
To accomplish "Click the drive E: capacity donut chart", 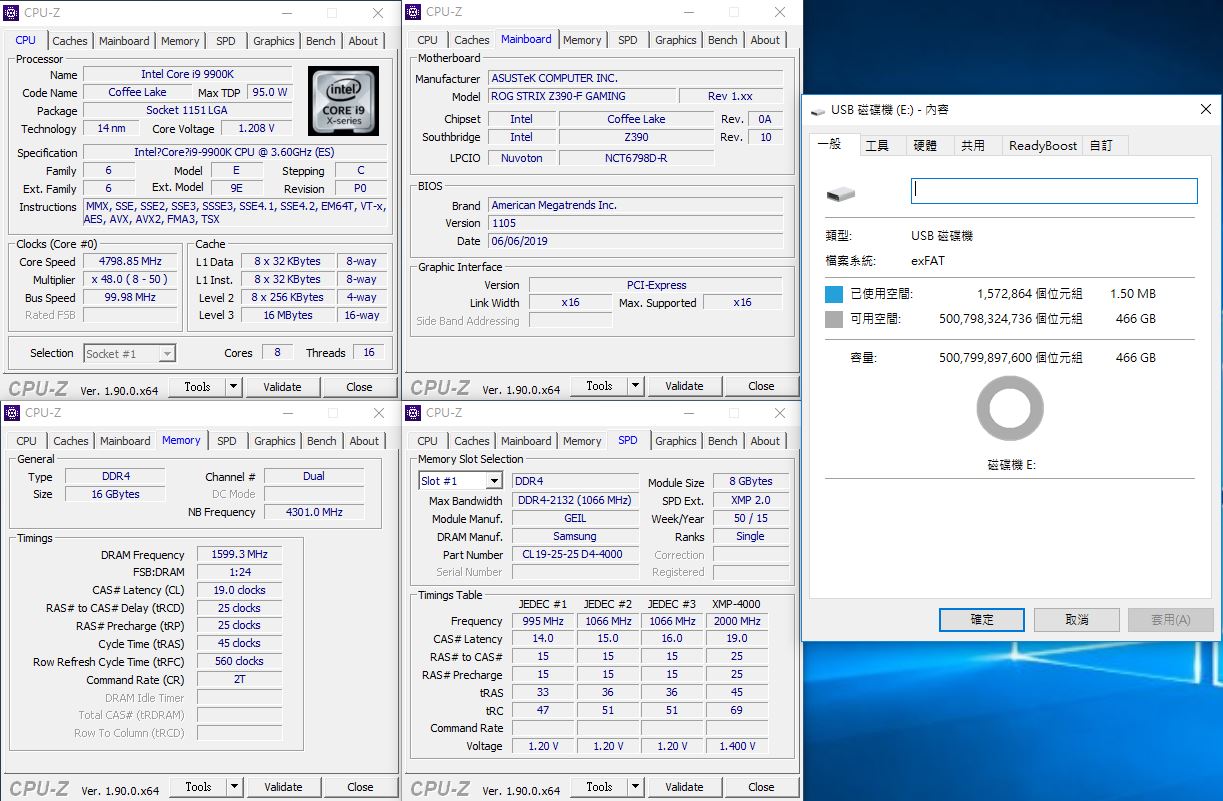I will [1010, 408].
